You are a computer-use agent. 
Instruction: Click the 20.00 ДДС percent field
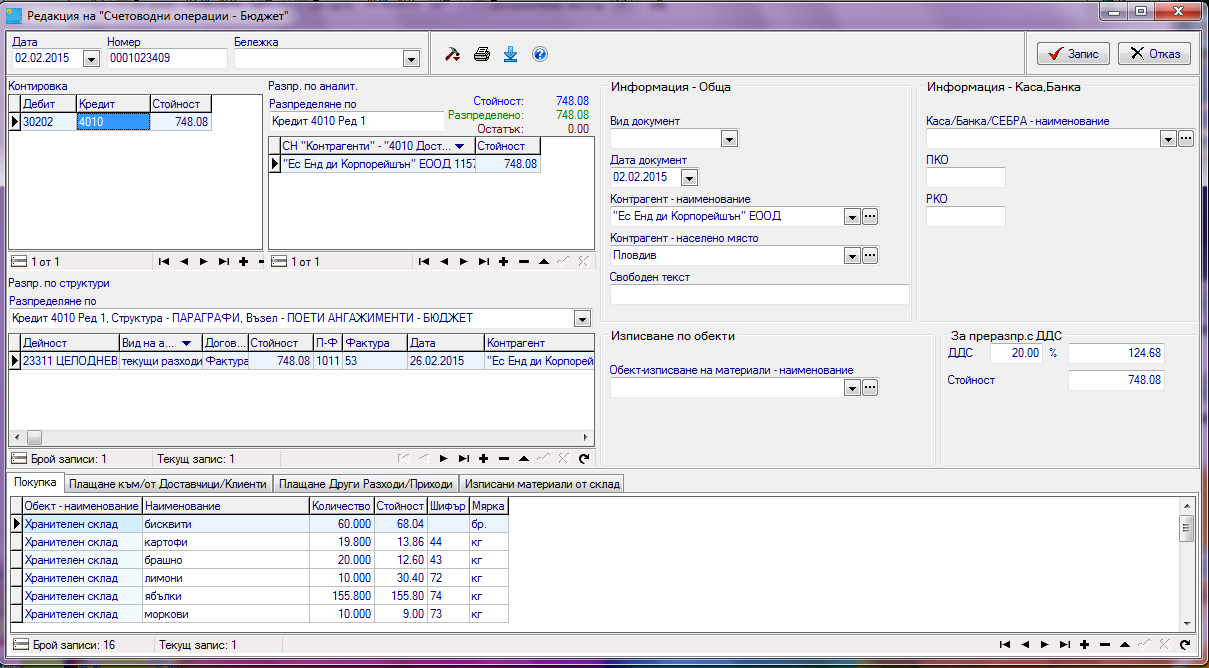(1016, 353)
